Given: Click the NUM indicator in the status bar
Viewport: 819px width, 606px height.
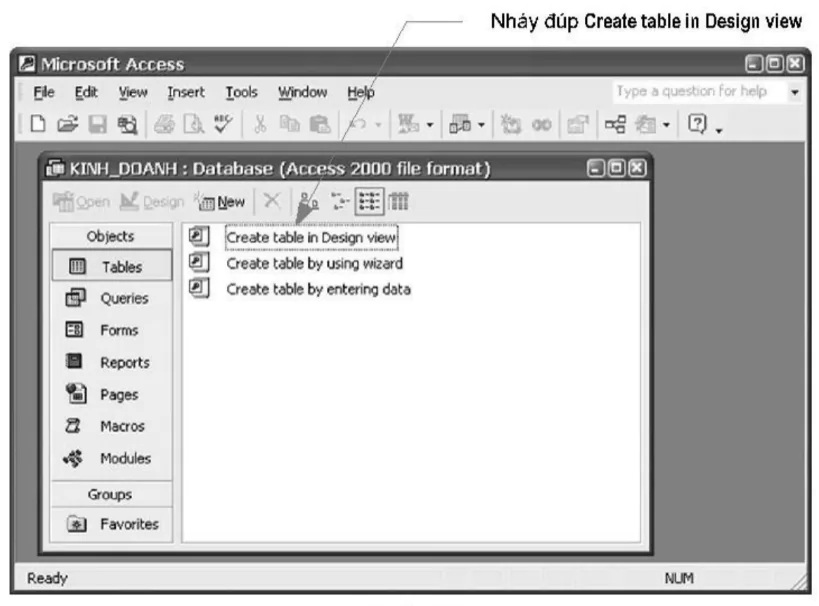Looking at the screenshot, I should [679, 578].
